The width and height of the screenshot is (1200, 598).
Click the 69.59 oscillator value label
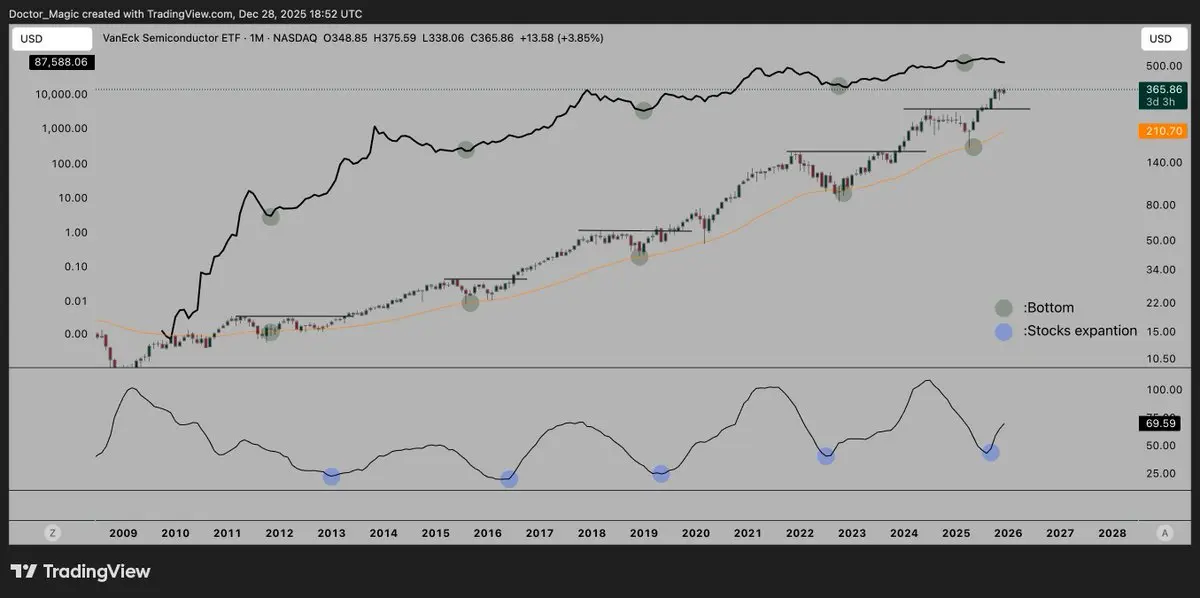coord(1162,424)
